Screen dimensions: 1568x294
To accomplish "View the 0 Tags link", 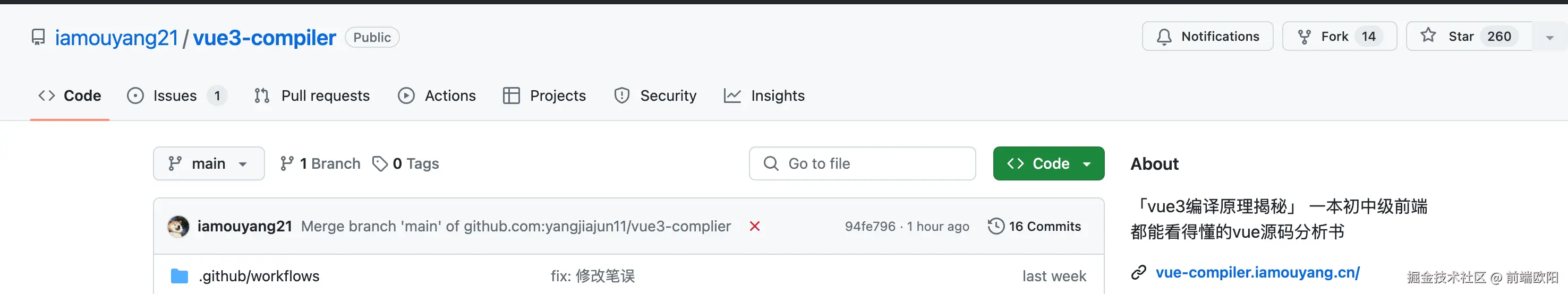I will click(x=405, y=164).
